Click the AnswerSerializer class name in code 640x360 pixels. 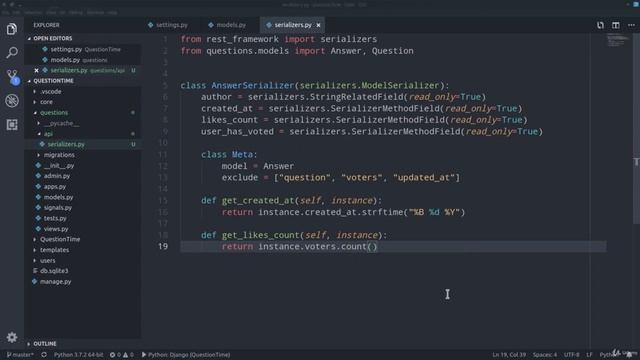pyautogui.click(x=253, y=86)
